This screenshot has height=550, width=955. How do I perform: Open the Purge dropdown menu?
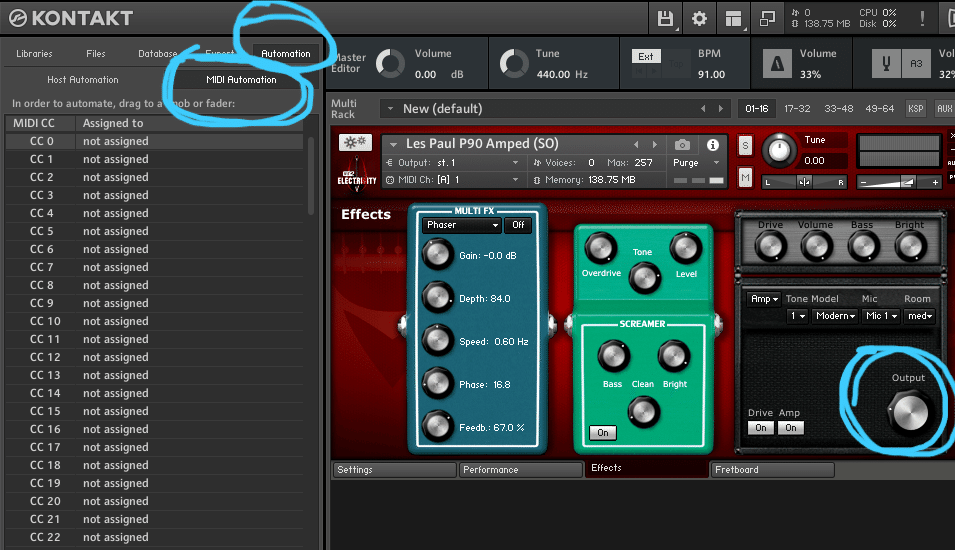pyautogui.click(x=696, y=163)
